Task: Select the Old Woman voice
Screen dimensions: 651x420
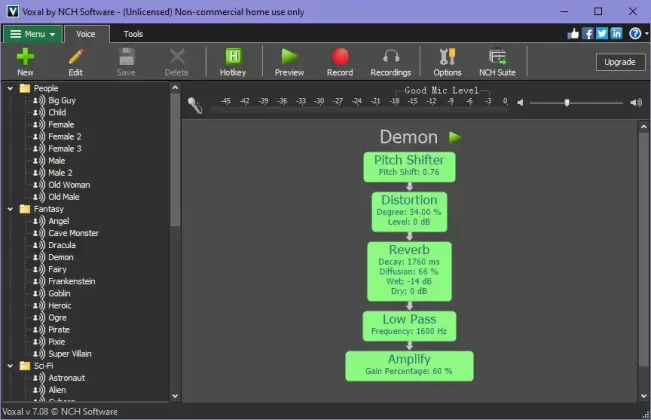Action: point(69,185)
